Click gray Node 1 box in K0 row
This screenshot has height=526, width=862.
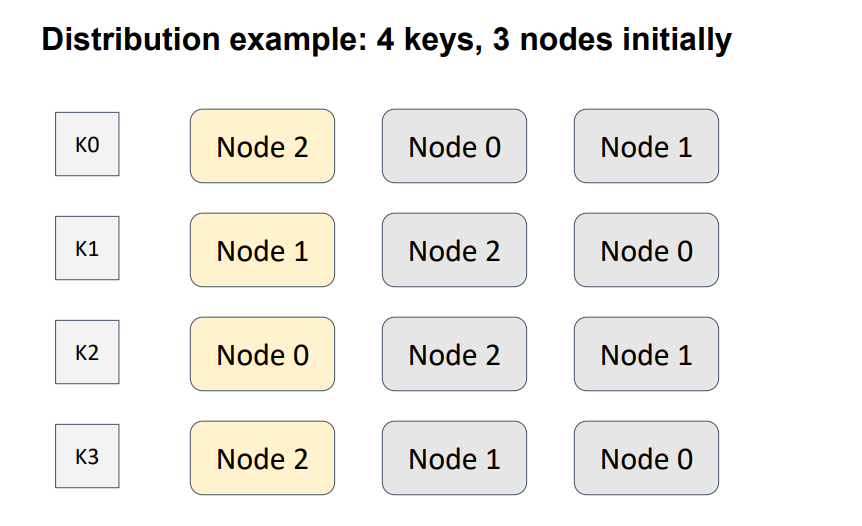(x=646, y=146)
